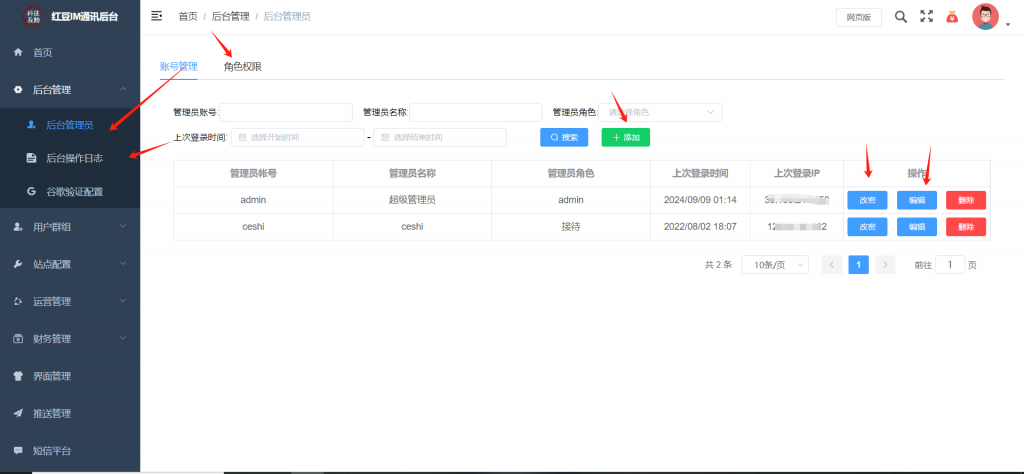
Task: Click 改密 for the admin row
Action: pyautogui.click(x=867, y=200)
